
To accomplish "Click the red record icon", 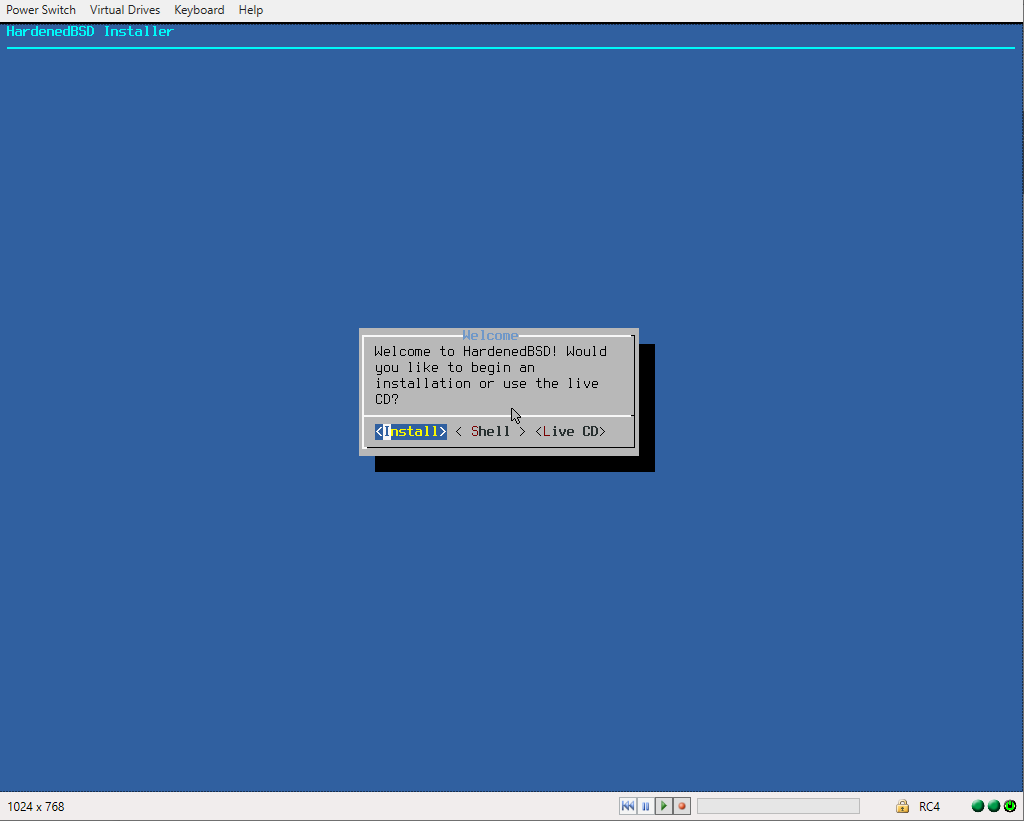I will [682, 806].
